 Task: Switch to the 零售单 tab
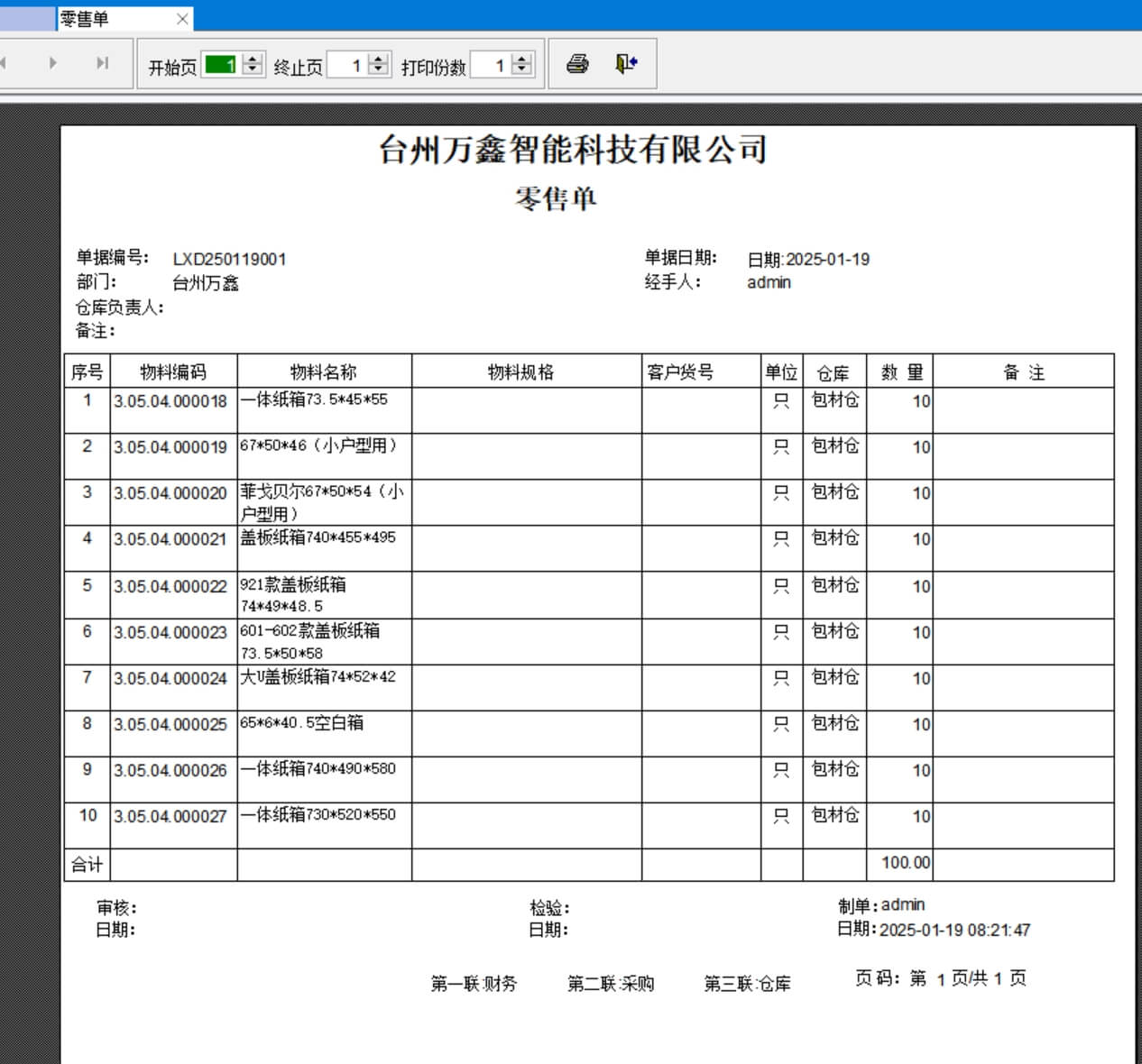point(108,19)
